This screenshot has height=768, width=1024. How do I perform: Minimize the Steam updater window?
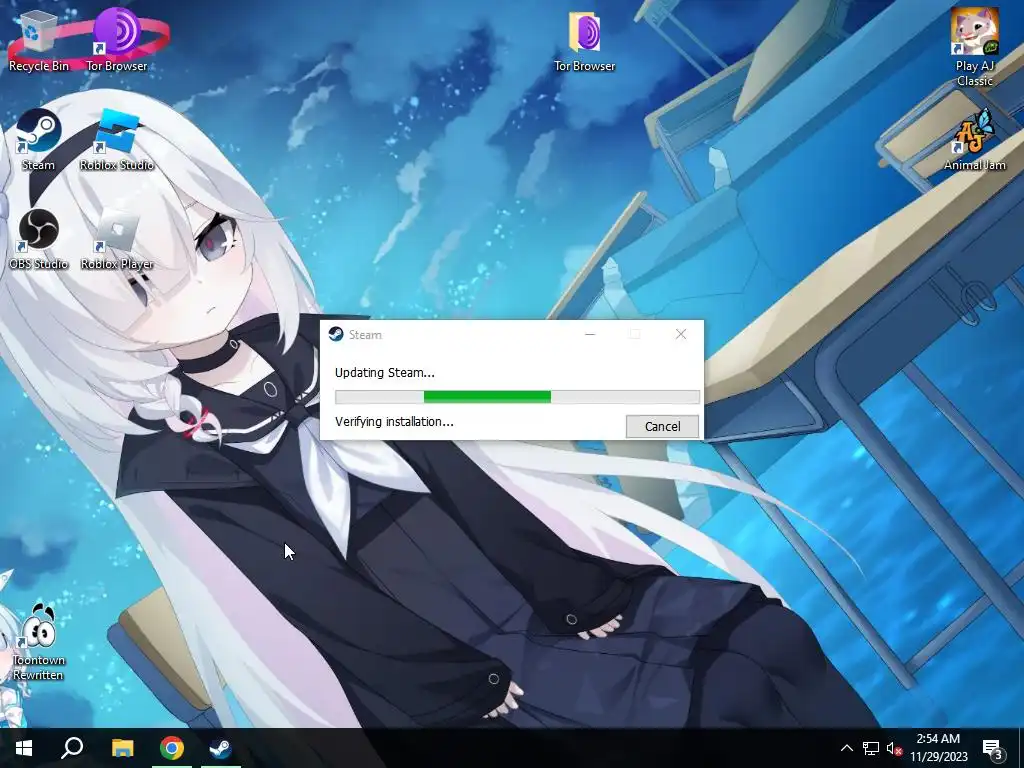tap(590, 334)
